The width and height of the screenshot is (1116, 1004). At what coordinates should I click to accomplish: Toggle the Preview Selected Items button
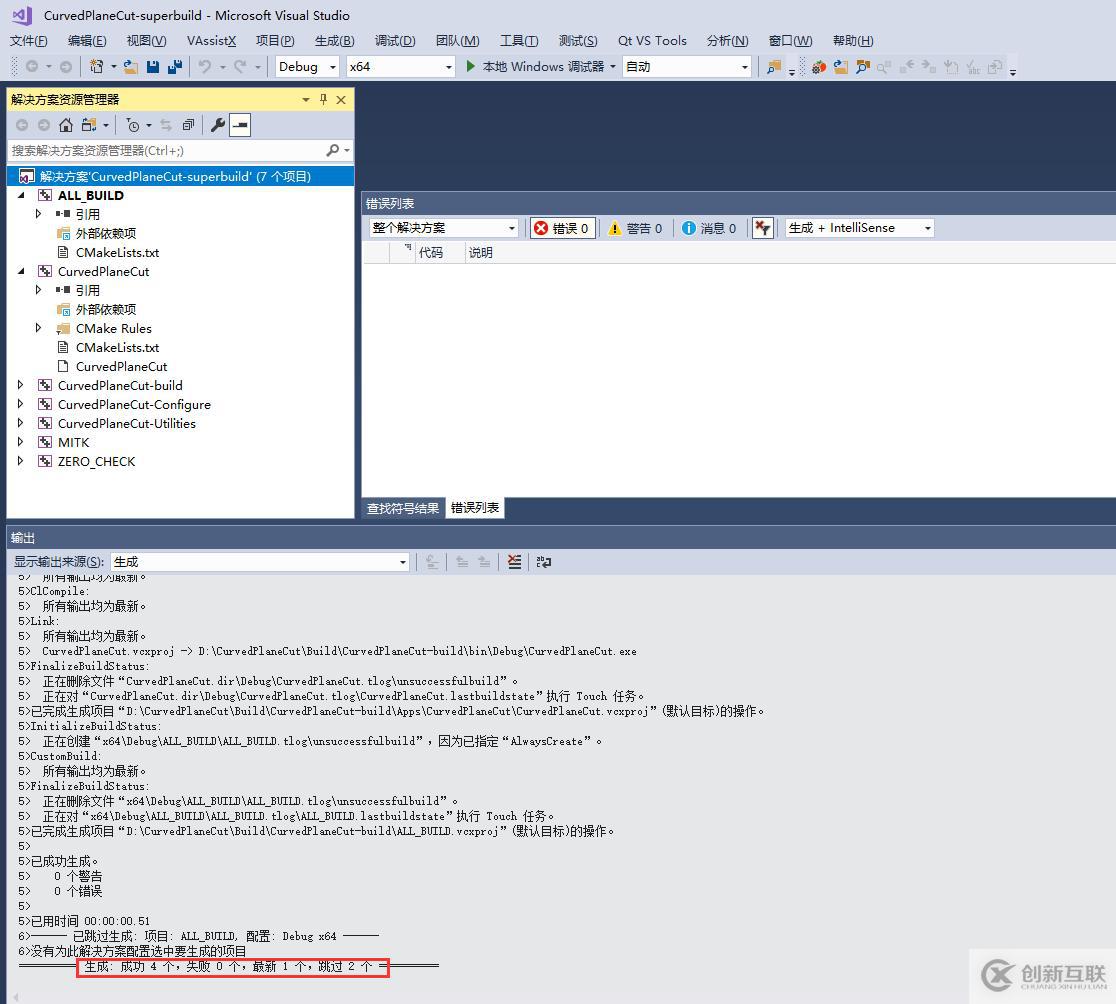(240, 125)
